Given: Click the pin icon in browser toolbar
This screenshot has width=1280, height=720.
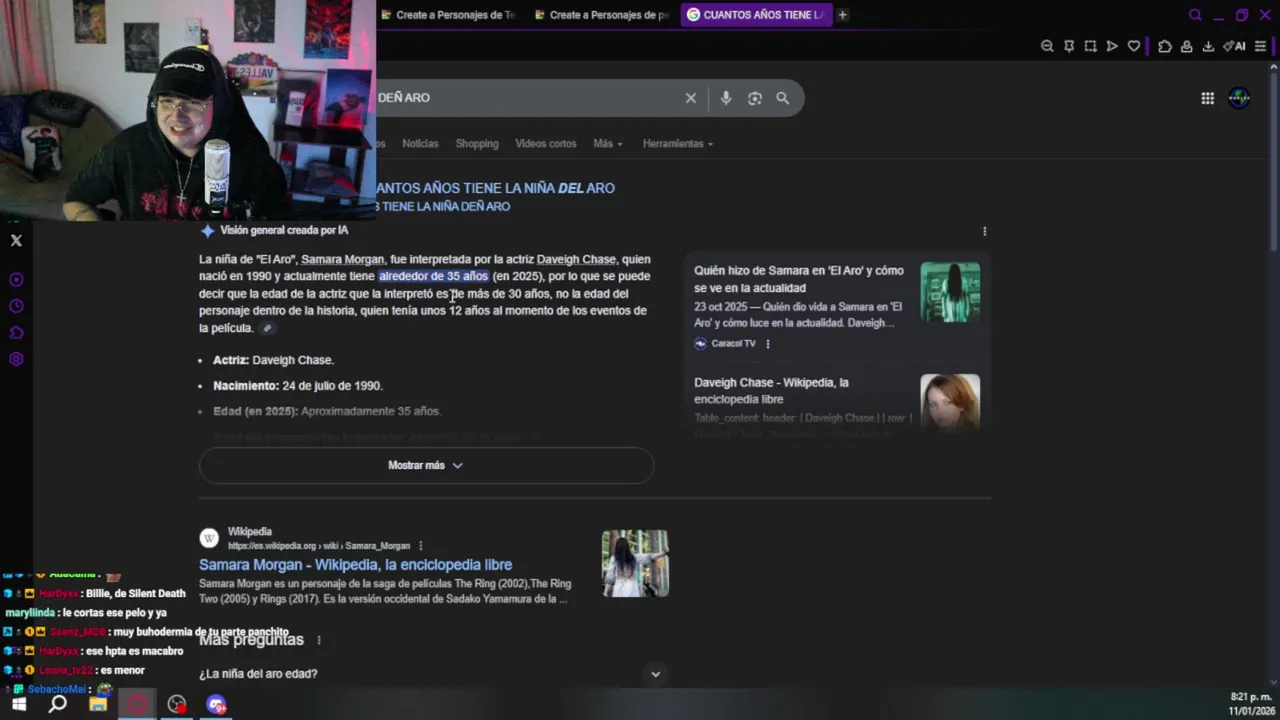Looking at the screenshot, I should tap(1069, 46).
